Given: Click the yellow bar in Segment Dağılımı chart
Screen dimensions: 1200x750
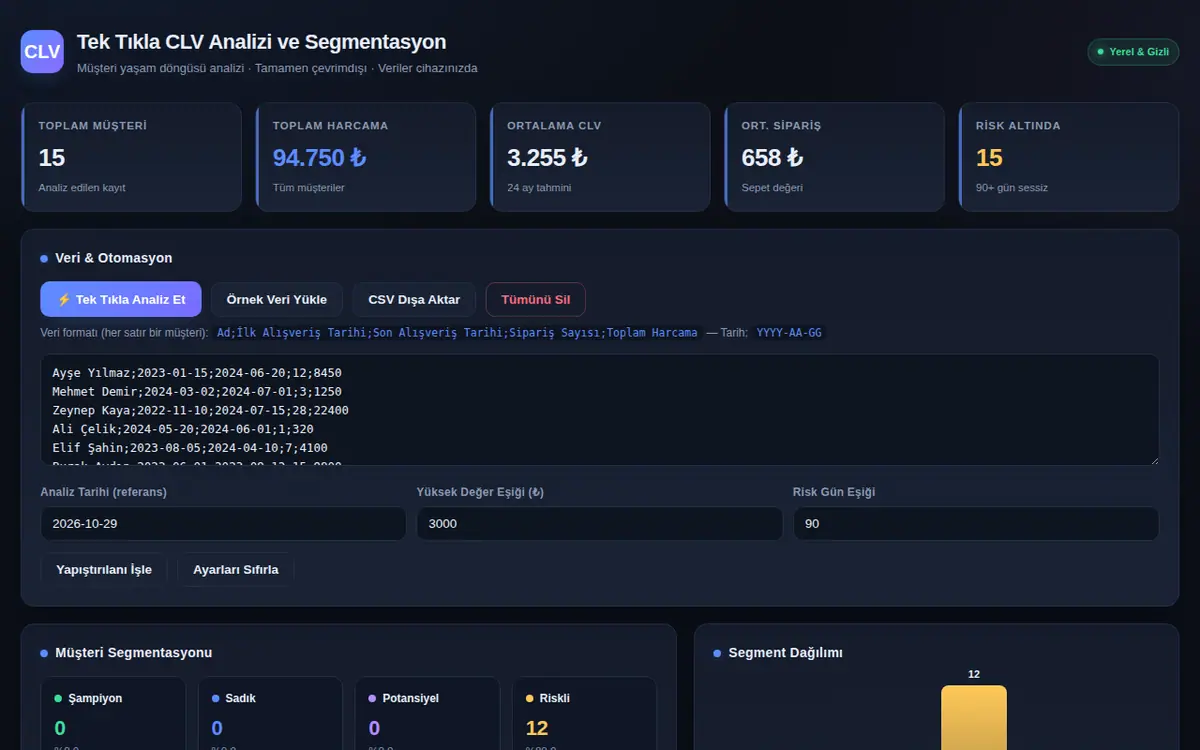Looking at the screenshot, I should click(974, 717).
